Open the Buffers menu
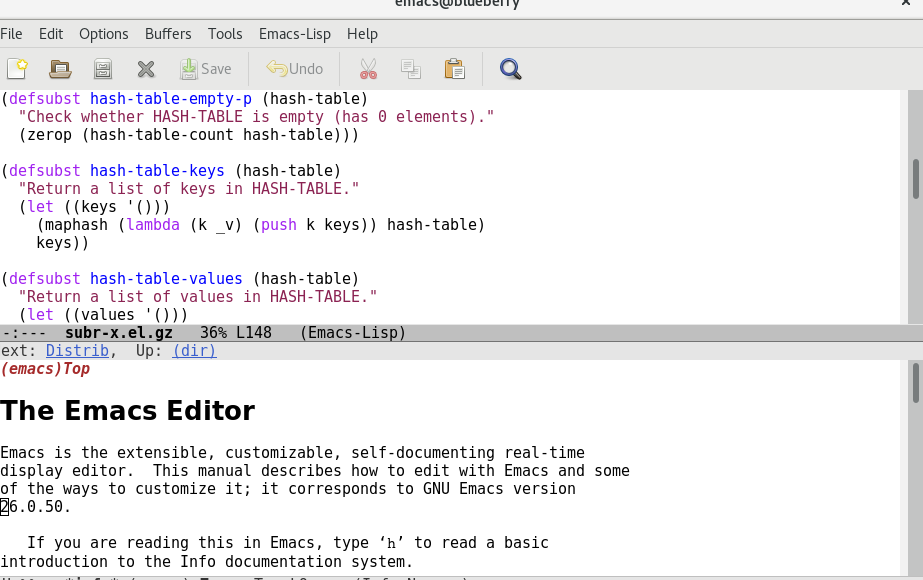This screenshot has width=923, height=580. click(x=168, y=34)
